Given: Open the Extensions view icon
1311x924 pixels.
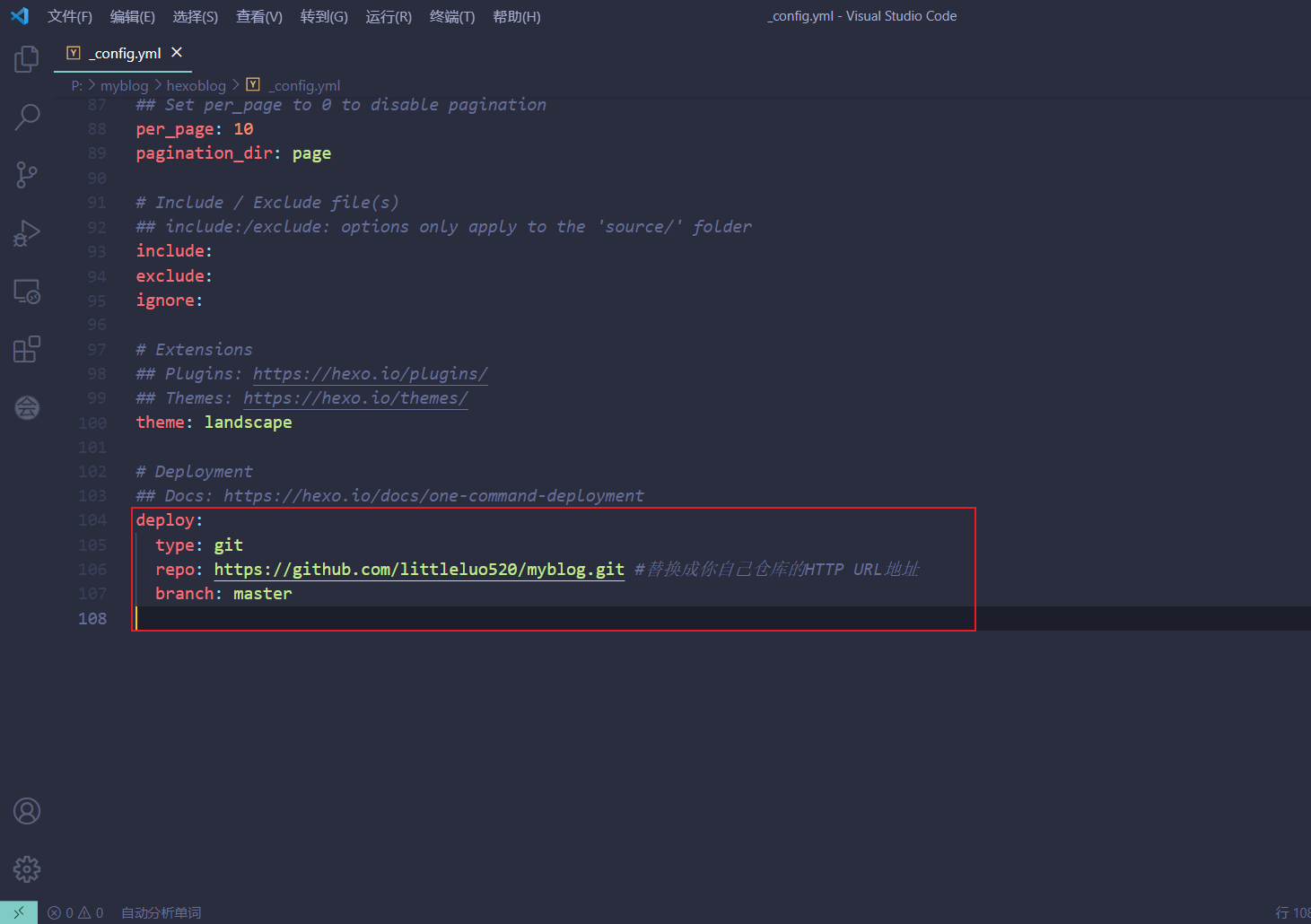Looking at the screenshot, I should coord(27,349).
